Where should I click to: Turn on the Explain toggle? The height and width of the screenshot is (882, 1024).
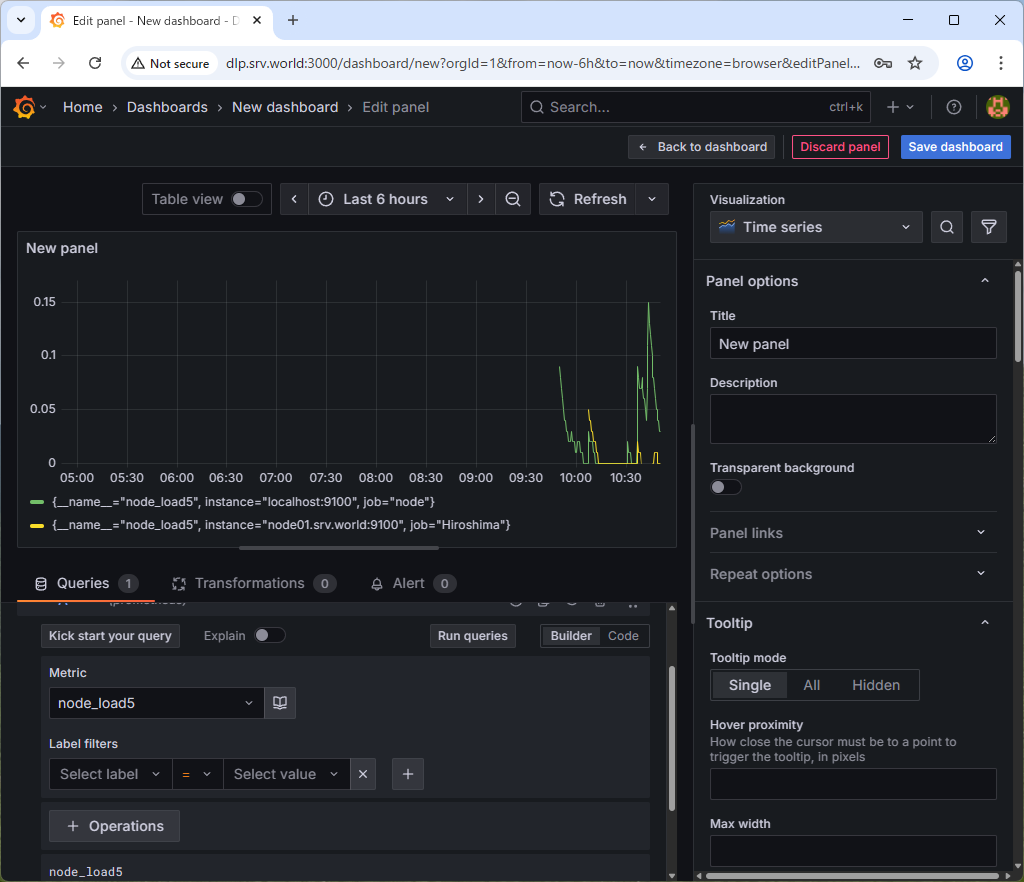point(269,635)
